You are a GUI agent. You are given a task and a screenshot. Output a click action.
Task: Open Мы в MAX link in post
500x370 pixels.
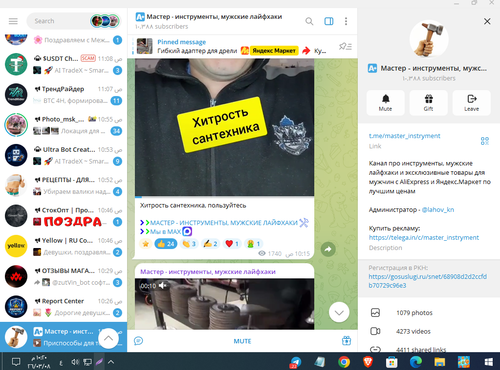(x=166, y=231)
